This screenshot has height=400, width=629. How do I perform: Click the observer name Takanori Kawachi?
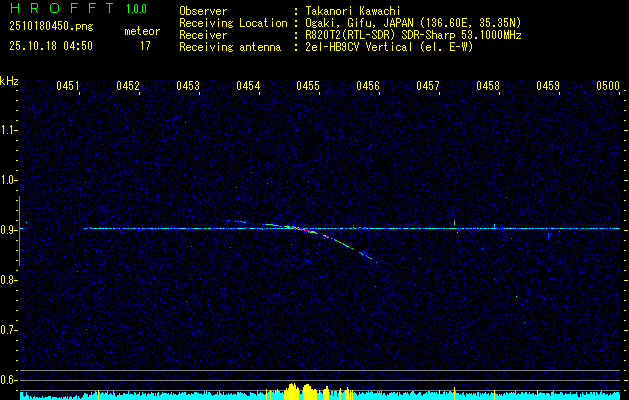354,11
